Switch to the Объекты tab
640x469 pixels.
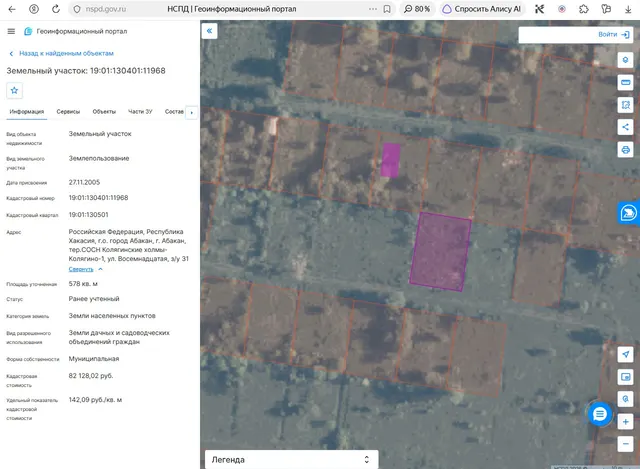(x=104, y=111)
